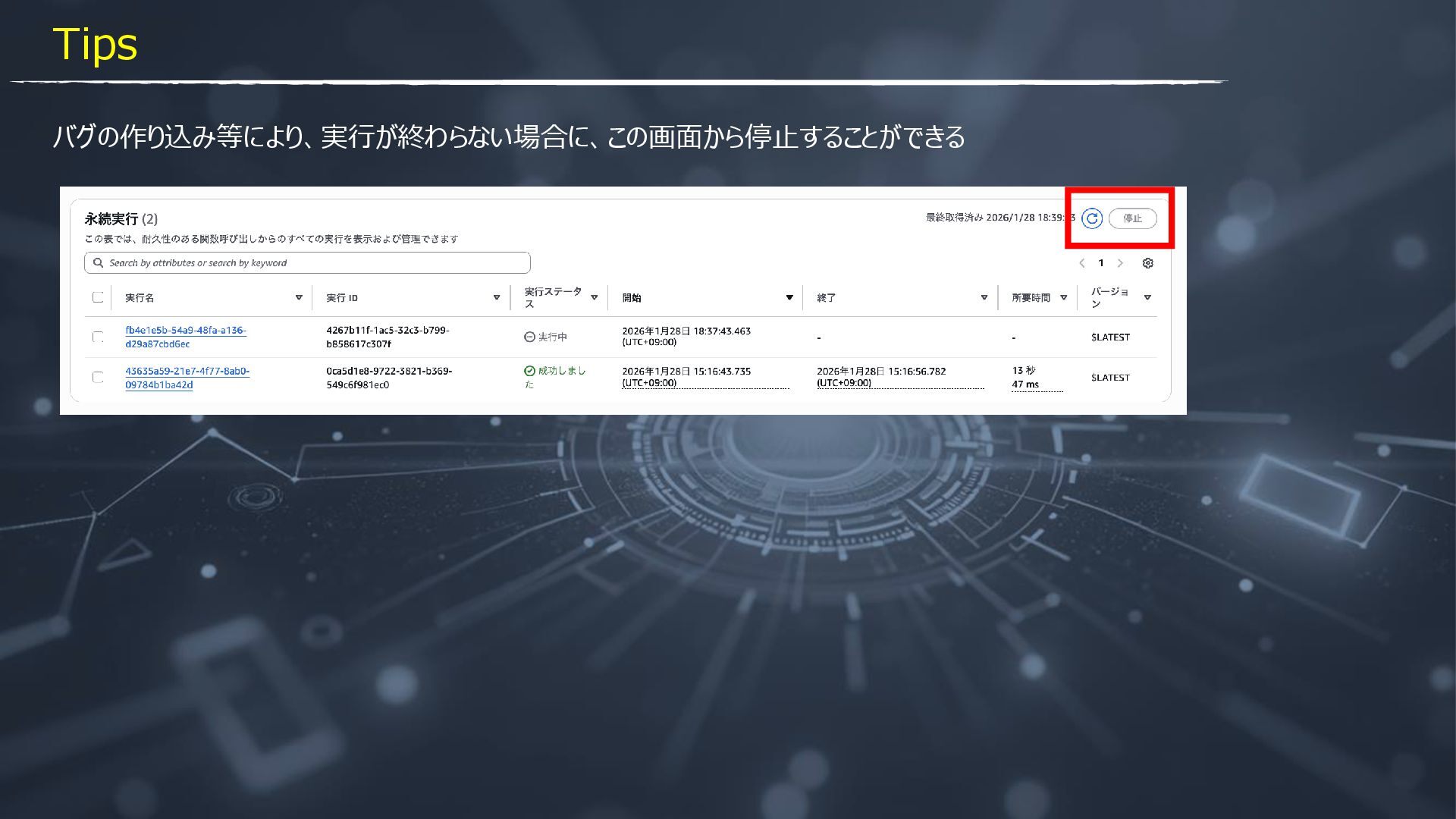Go to next page arrow
The width and height of the screenshot is (1456, 819).
click(1120, 263)
